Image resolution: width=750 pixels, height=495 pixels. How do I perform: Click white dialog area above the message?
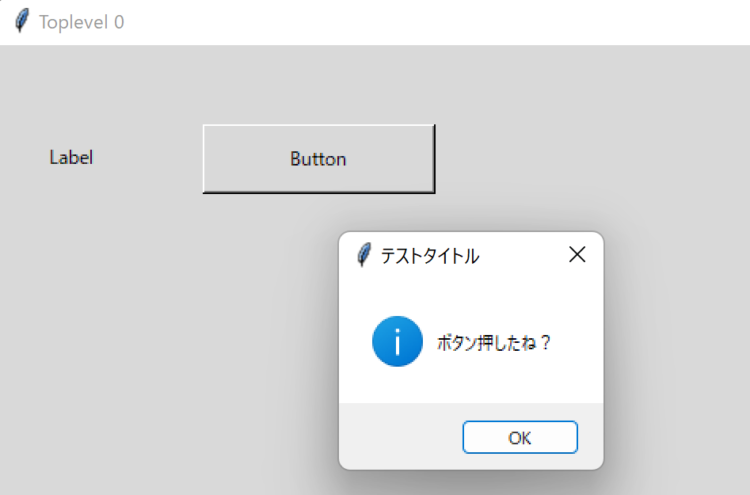[471, 294]
